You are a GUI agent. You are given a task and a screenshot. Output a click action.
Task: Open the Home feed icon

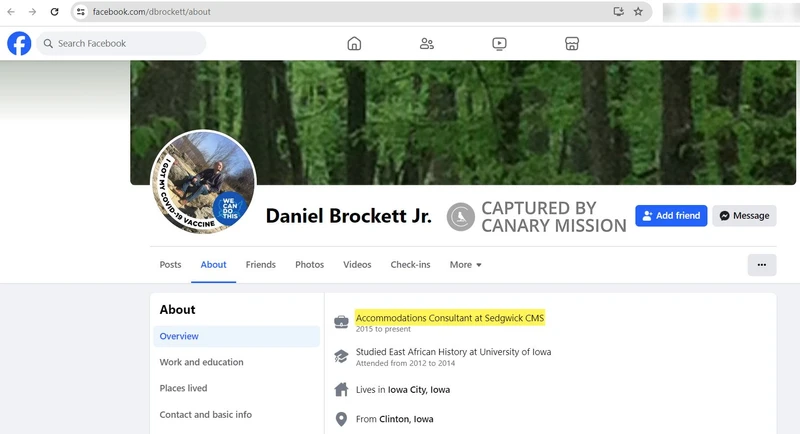point(354,44)
